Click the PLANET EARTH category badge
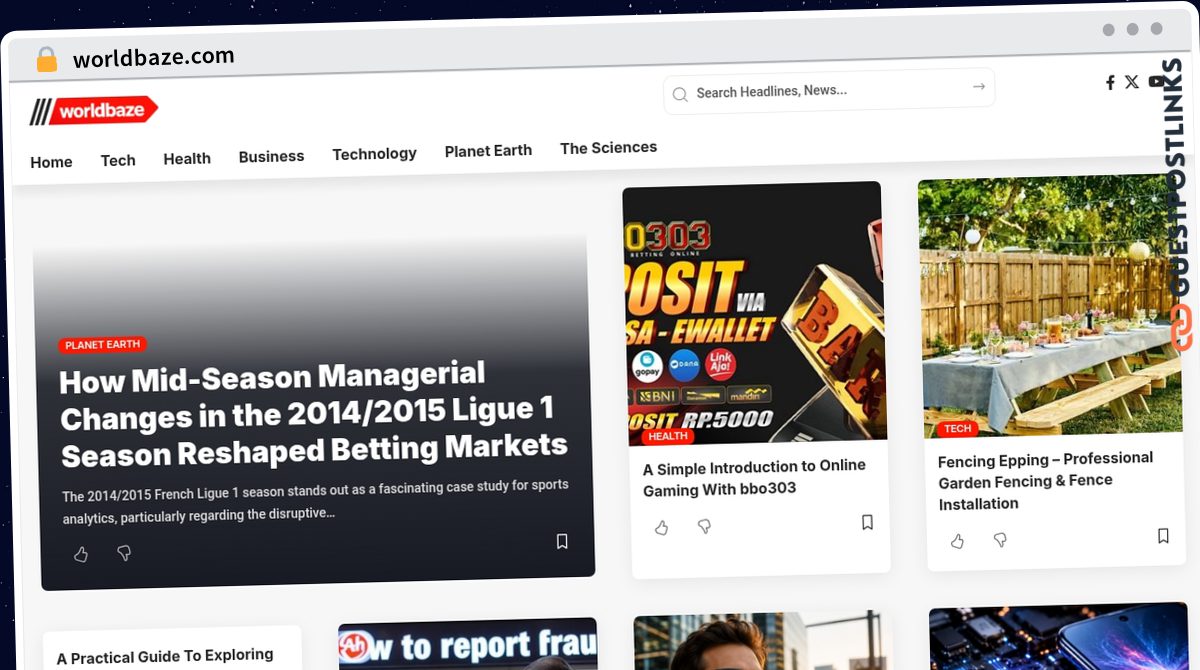1200x670 pixels. pos(102,345)
